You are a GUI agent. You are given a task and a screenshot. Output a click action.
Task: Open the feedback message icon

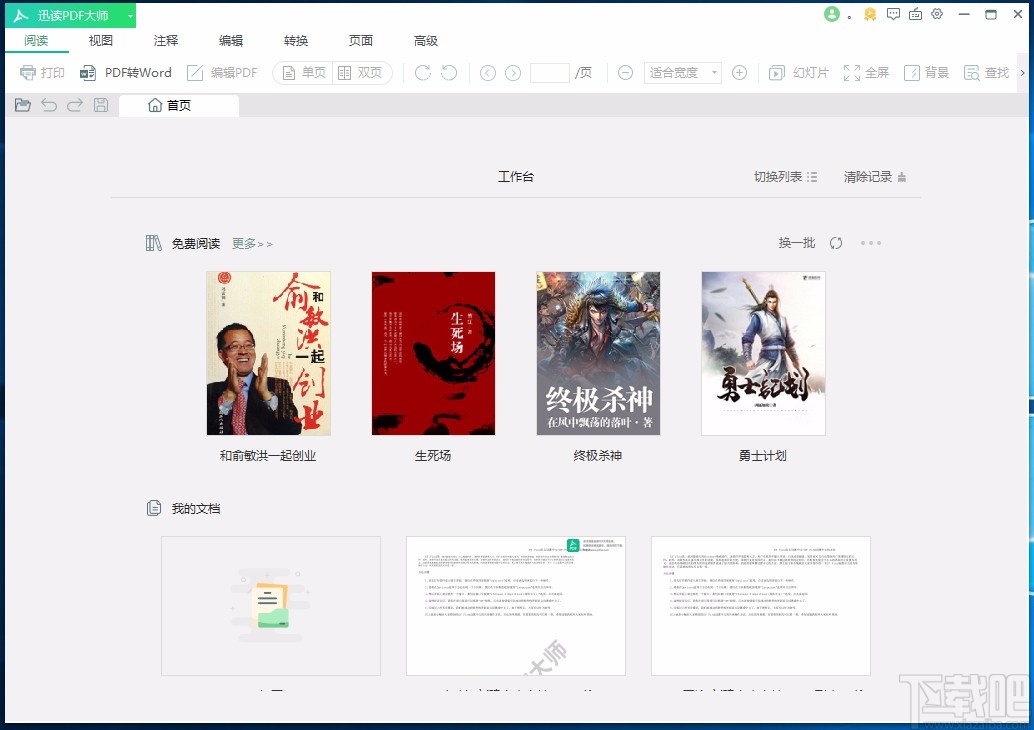[893, 14]
